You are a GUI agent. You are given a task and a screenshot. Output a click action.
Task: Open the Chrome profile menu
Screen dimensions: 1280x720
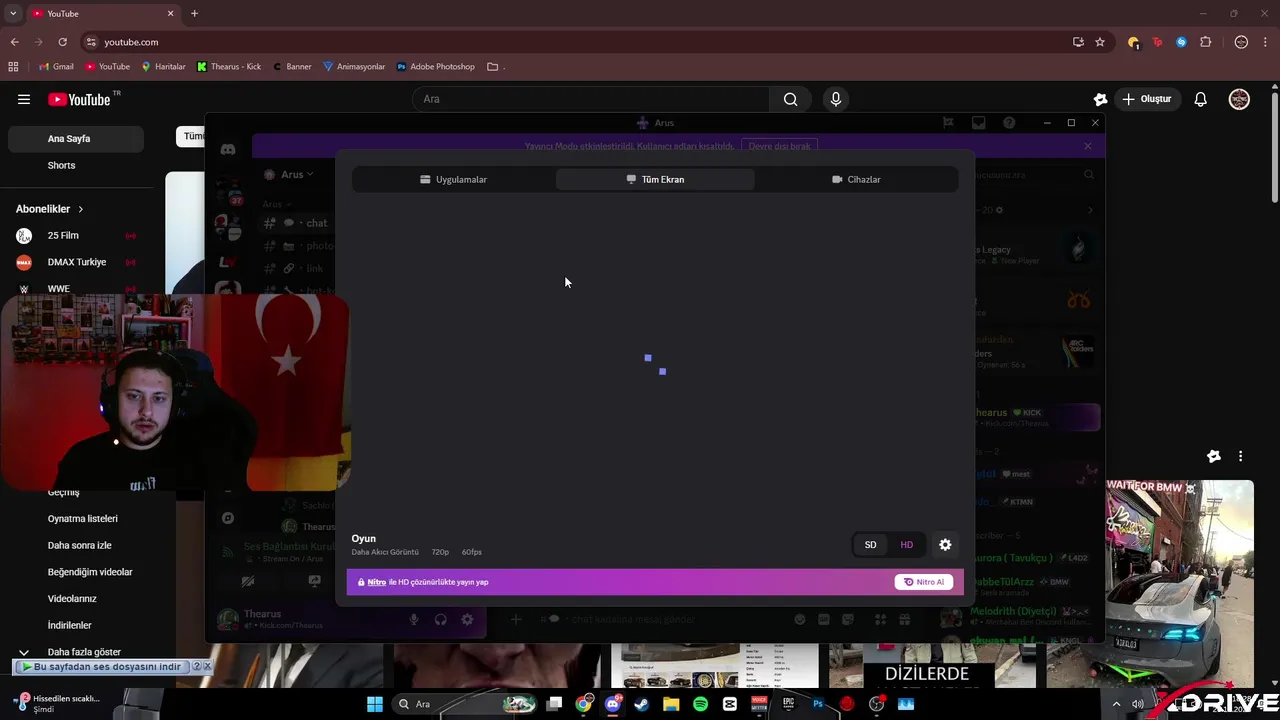1241,42
